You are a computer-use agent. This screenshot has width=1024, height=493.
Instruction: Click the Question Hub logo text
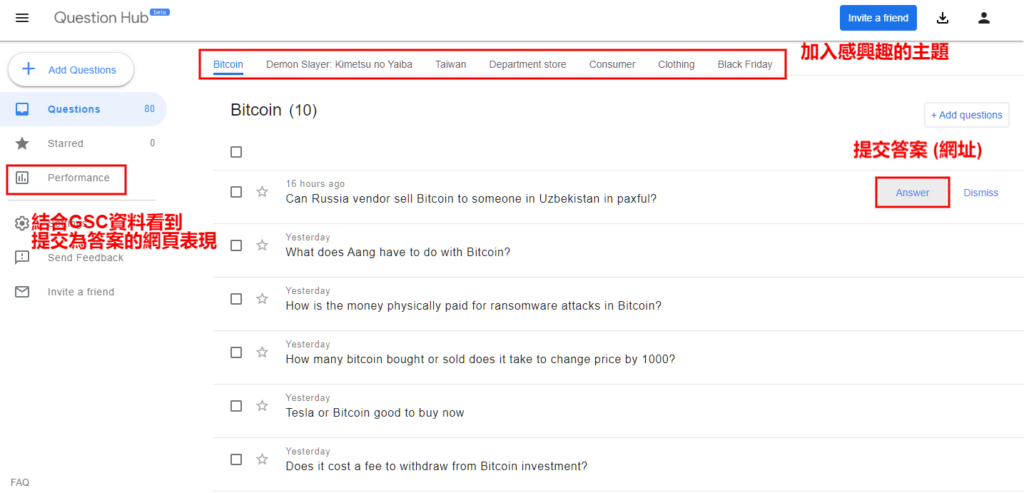101,18
